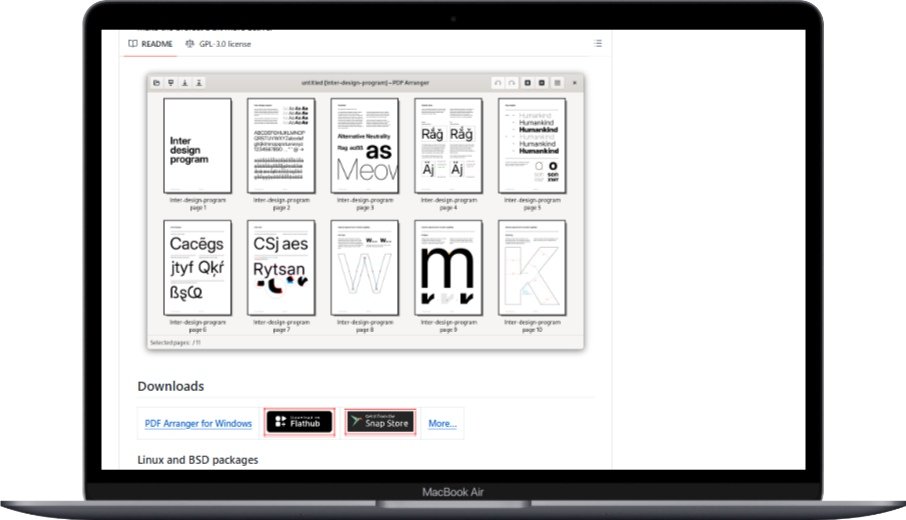Viewport: 906px width, 520px height.
Task: Click the "Downloads" heading
Action: (170, 386)
